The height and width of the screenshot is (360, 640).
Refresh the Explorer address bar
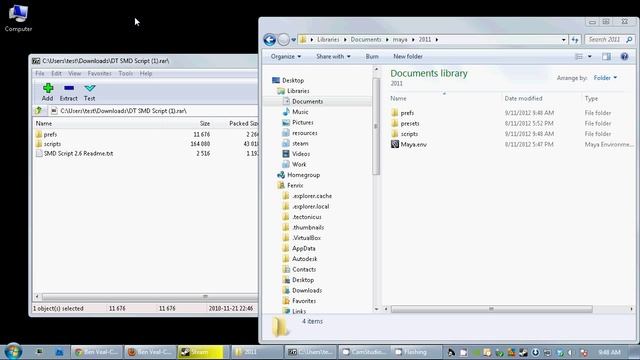point(575,40)
